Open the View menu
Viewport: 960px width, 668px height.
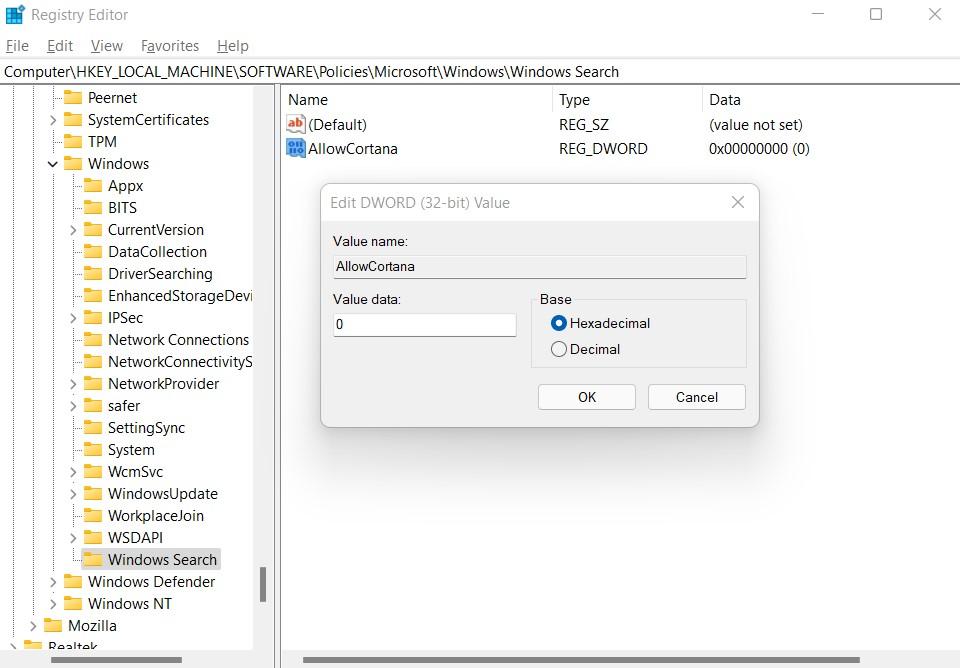[107, 46]
